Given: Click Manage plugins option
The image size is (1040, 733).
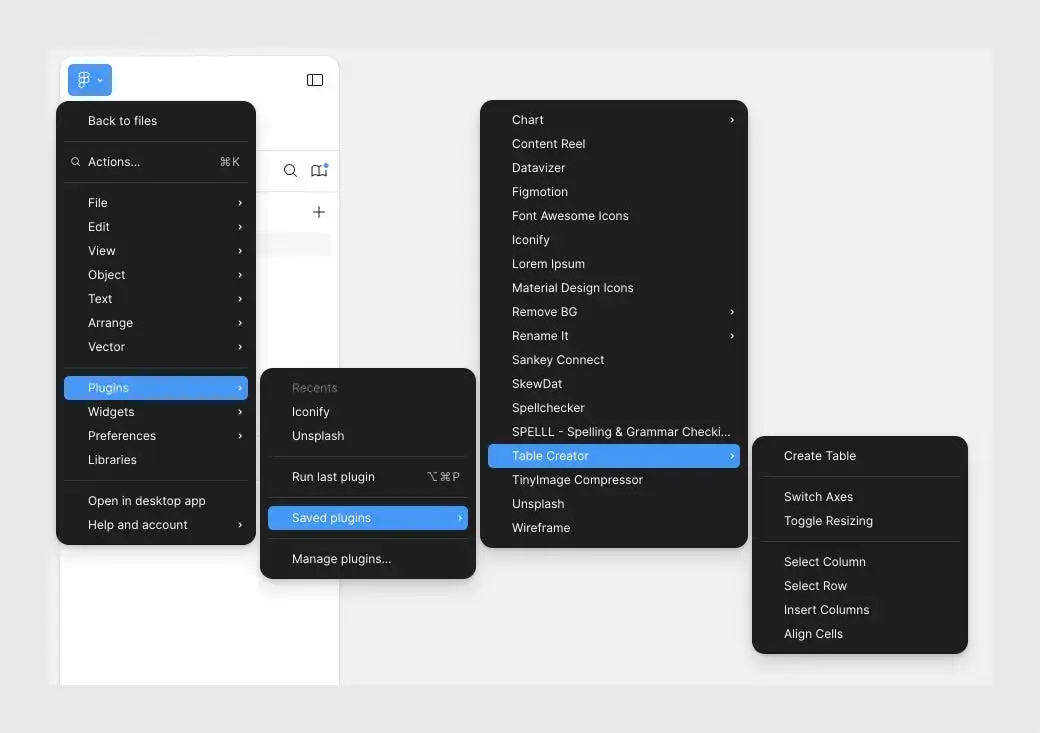Looking at the screenshot, I should point(341,559).
